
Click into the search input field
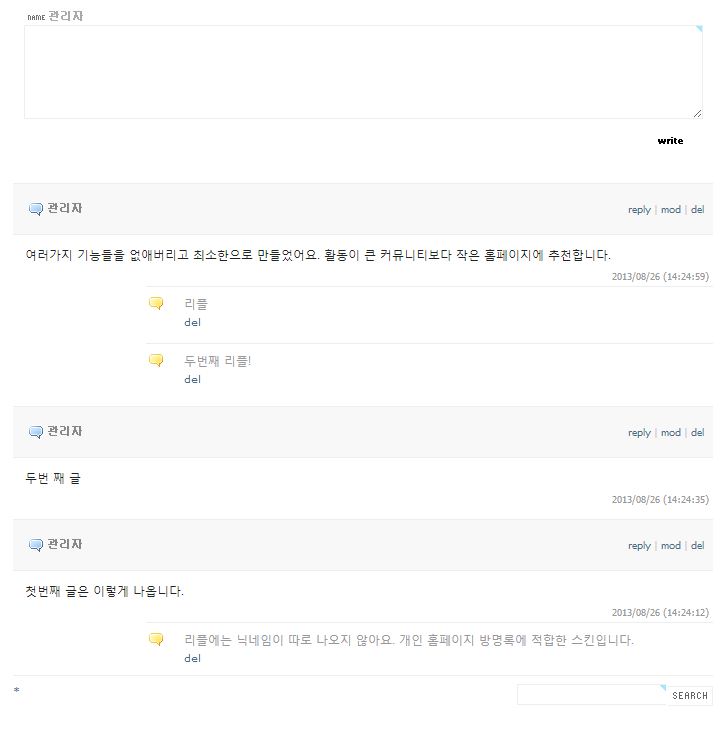click(590, 695)
